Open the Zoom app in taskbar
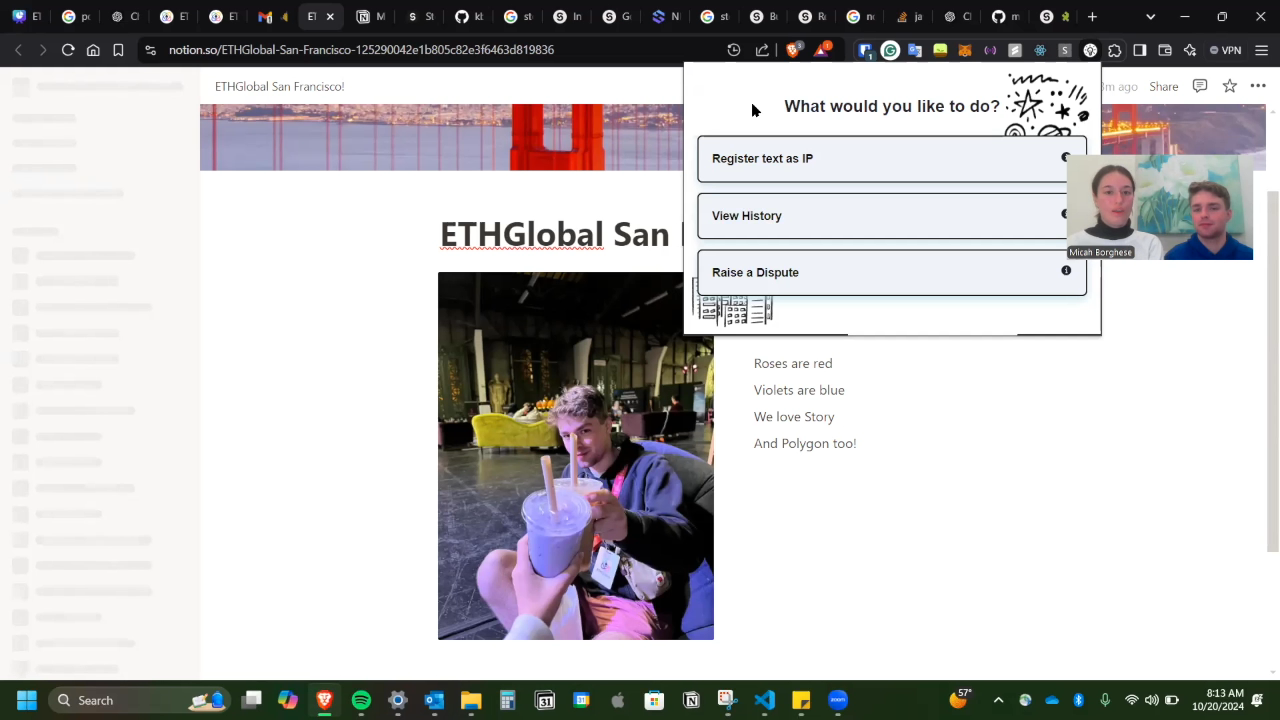 pyautogui.click(x=838, y=700)
